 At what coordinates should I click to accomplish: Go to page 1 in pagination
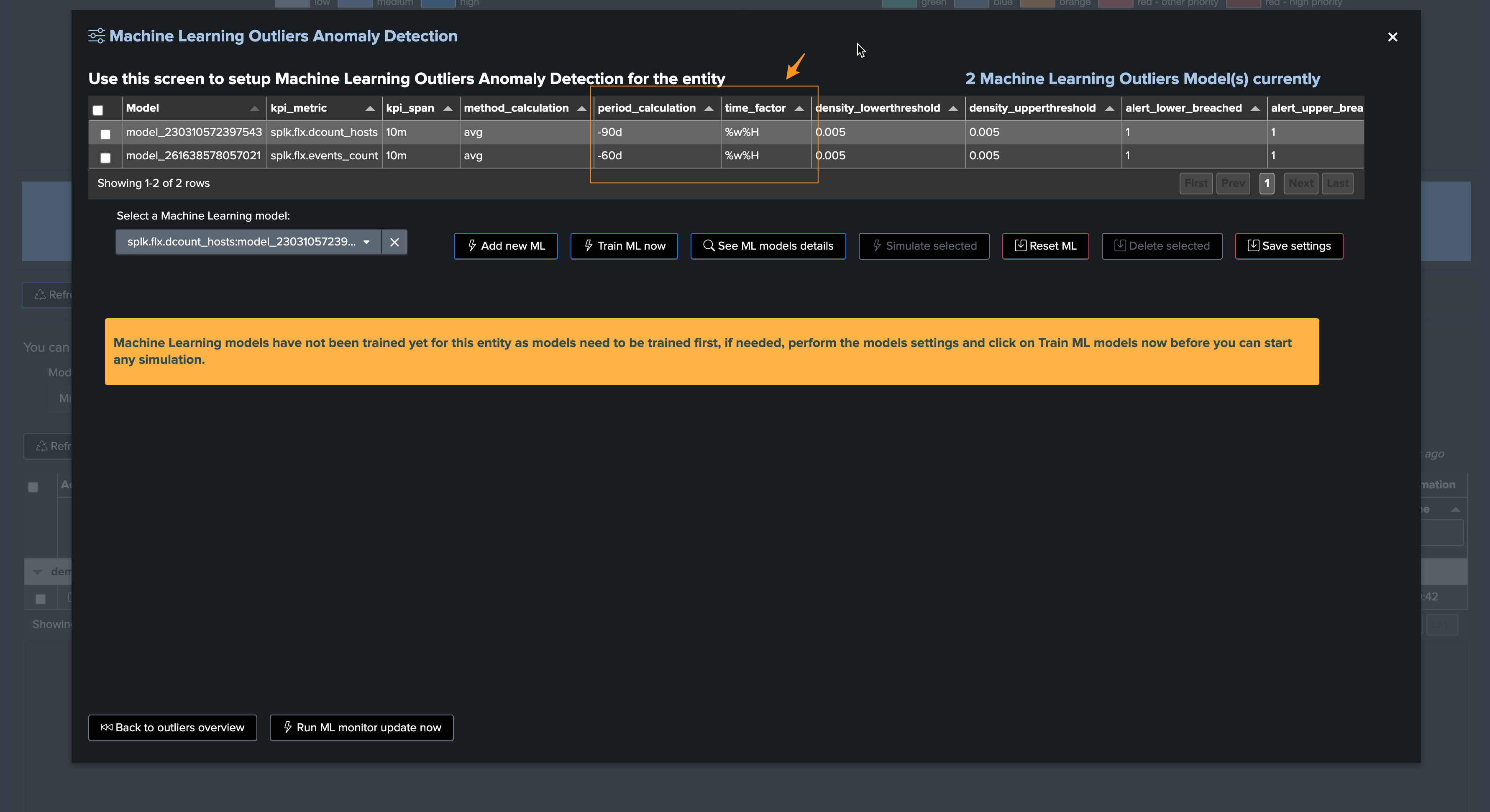tap(1267, 183)
